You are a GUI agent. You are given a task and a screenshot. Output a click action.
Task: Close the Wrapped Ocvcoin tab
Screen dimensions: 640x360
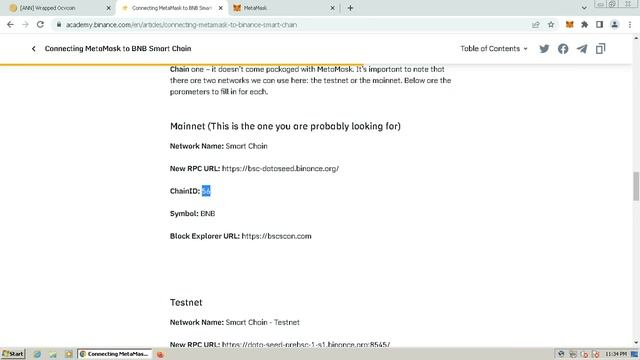pyautogui.click(x=109, y=8)
